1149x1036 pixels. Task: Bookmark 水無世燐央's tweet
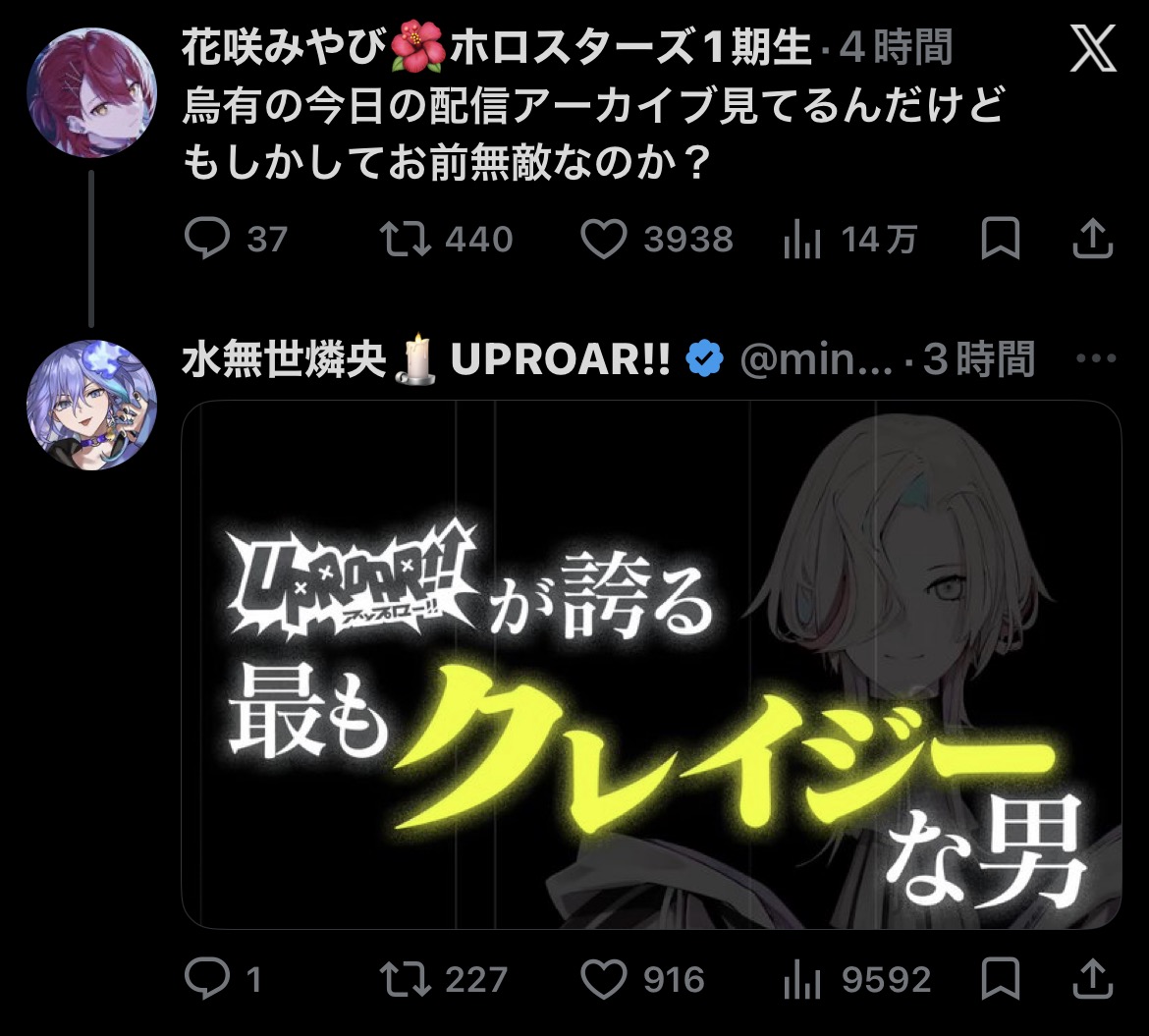tap(1001, 979)
